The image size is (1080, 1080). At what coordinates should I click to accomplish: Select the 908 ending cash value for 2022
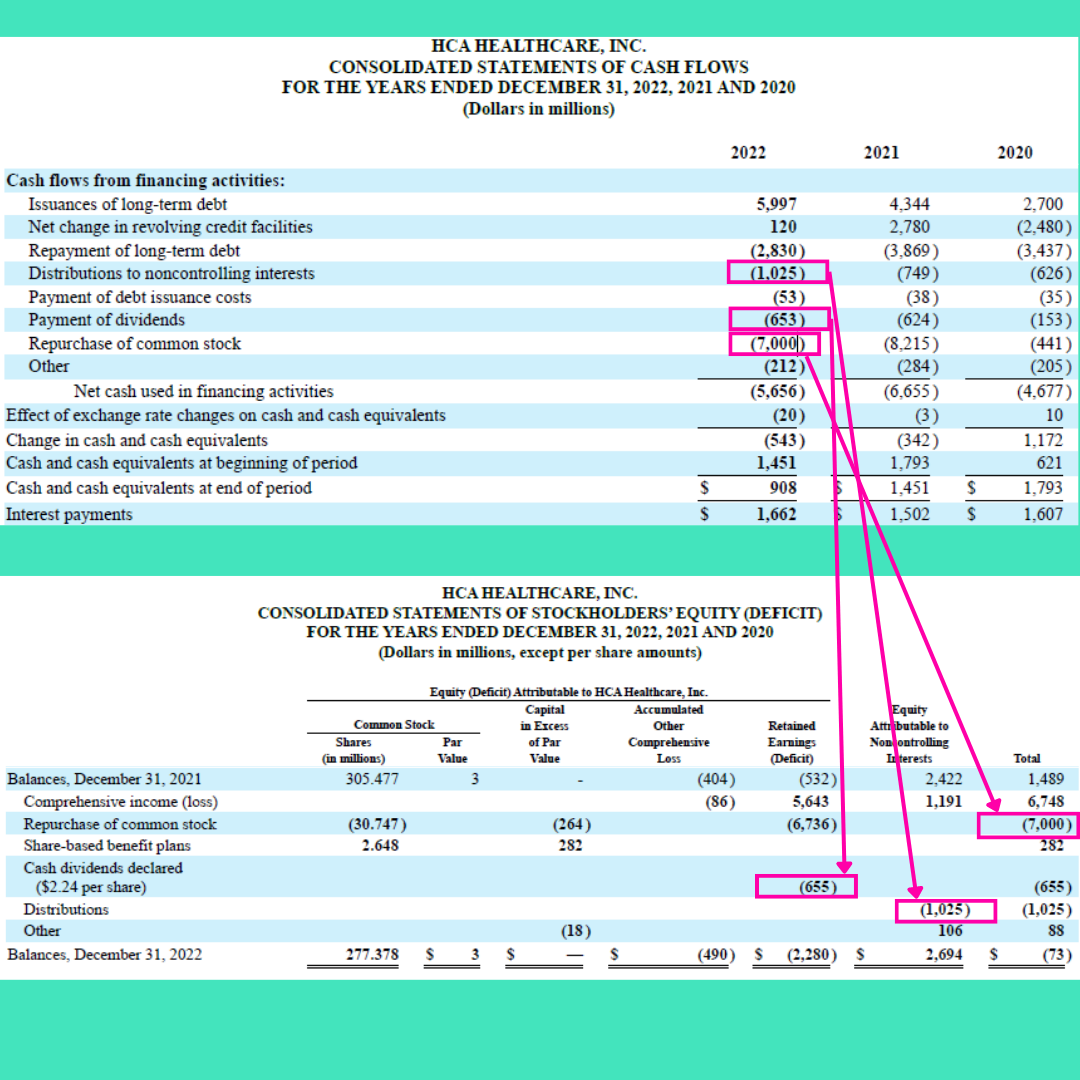click(783, 488)
